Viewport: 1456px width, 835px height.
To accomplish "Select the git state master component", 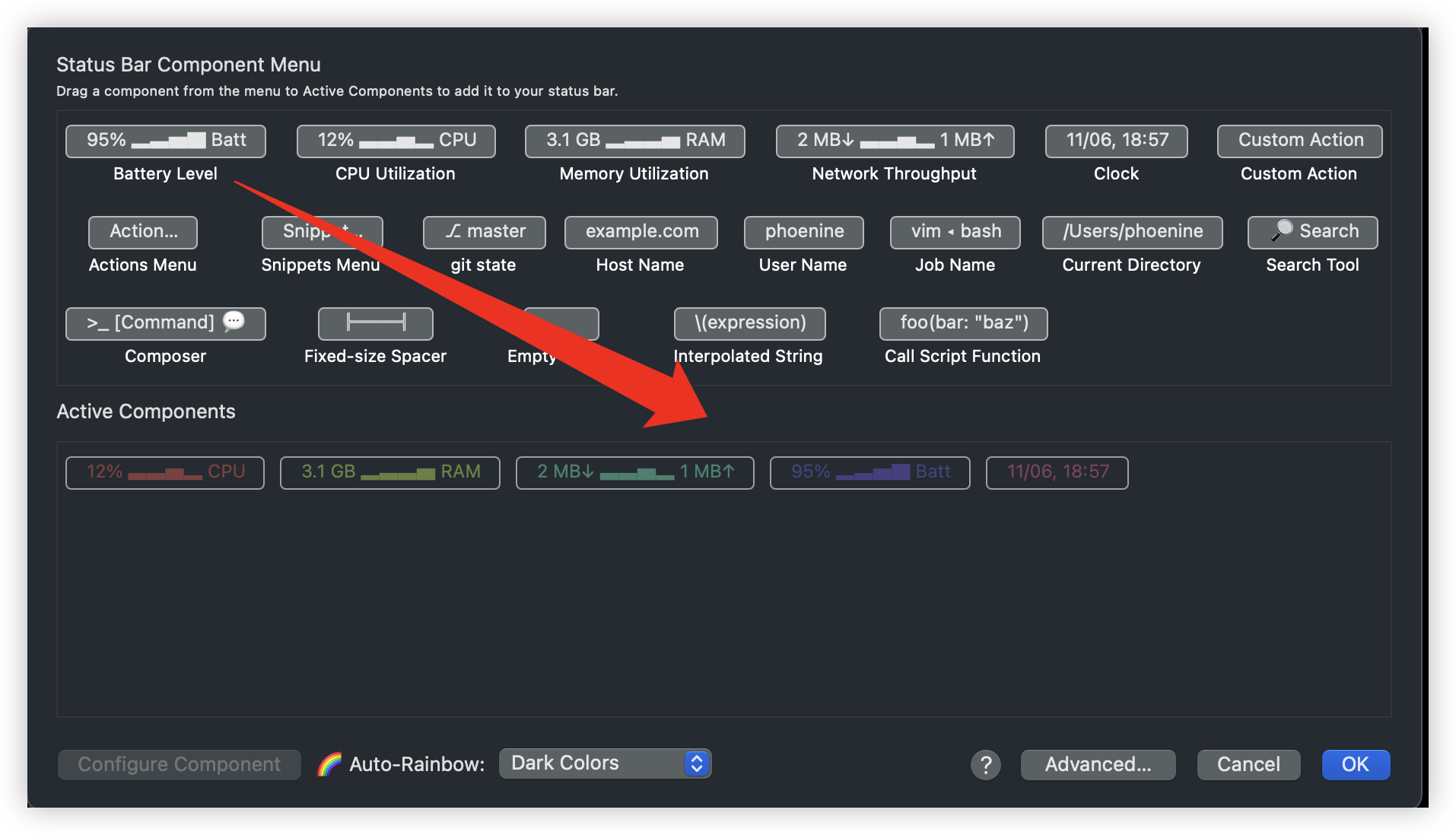I will point(485,233).
